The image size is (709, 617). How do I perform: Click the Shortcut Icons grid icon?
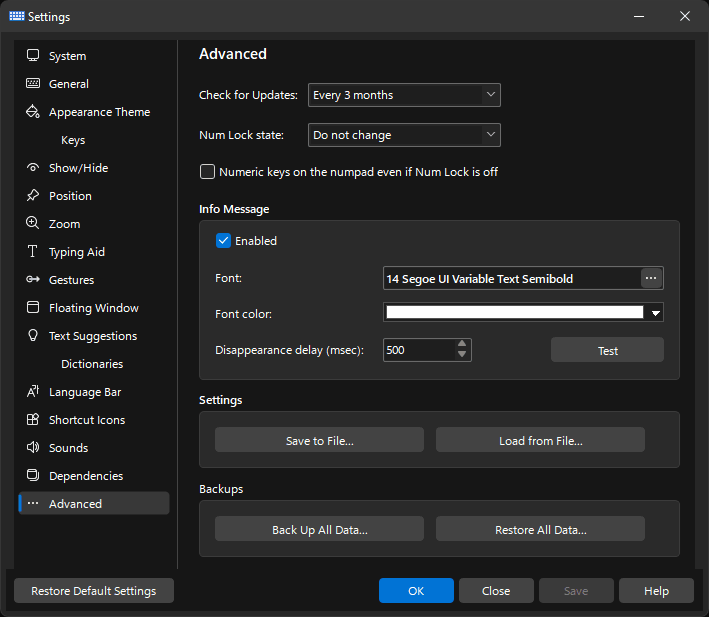coord(33,419)
